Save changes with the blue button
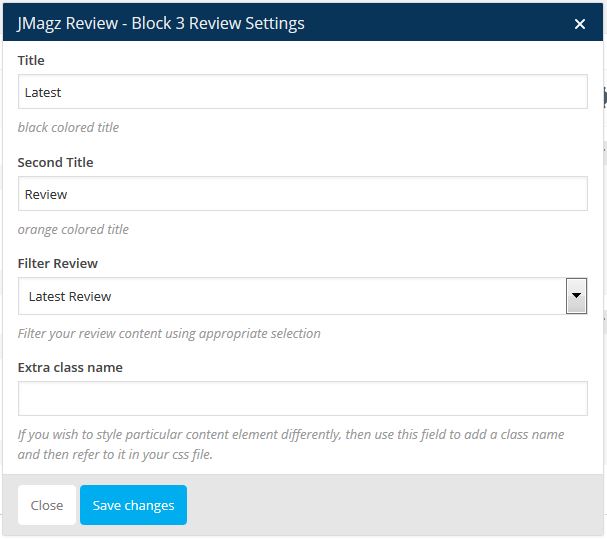Viewport: 607px width, 539px height. tap(133, 505)
